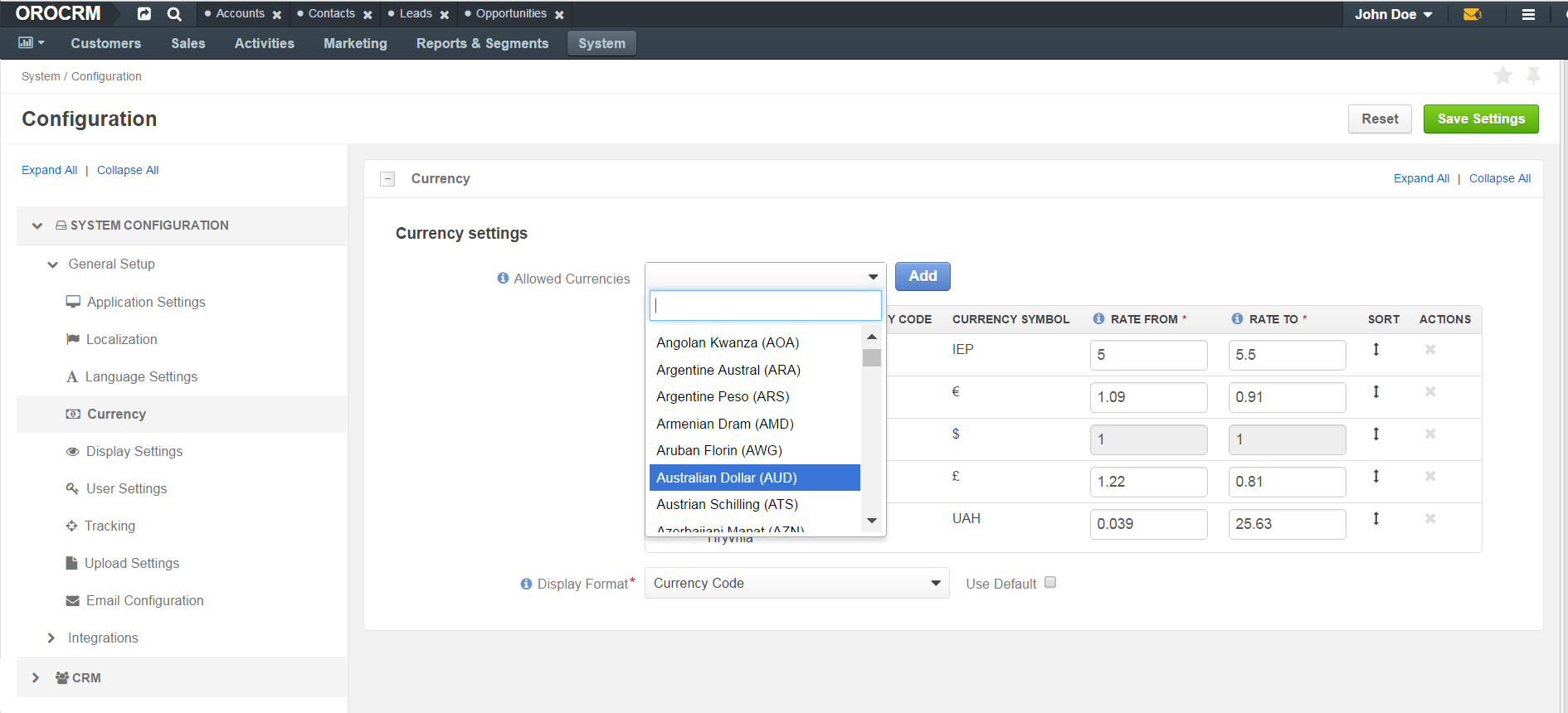Remove the € currency row
Viewport: 1568px width, 713px height.
coord(1430,391)
